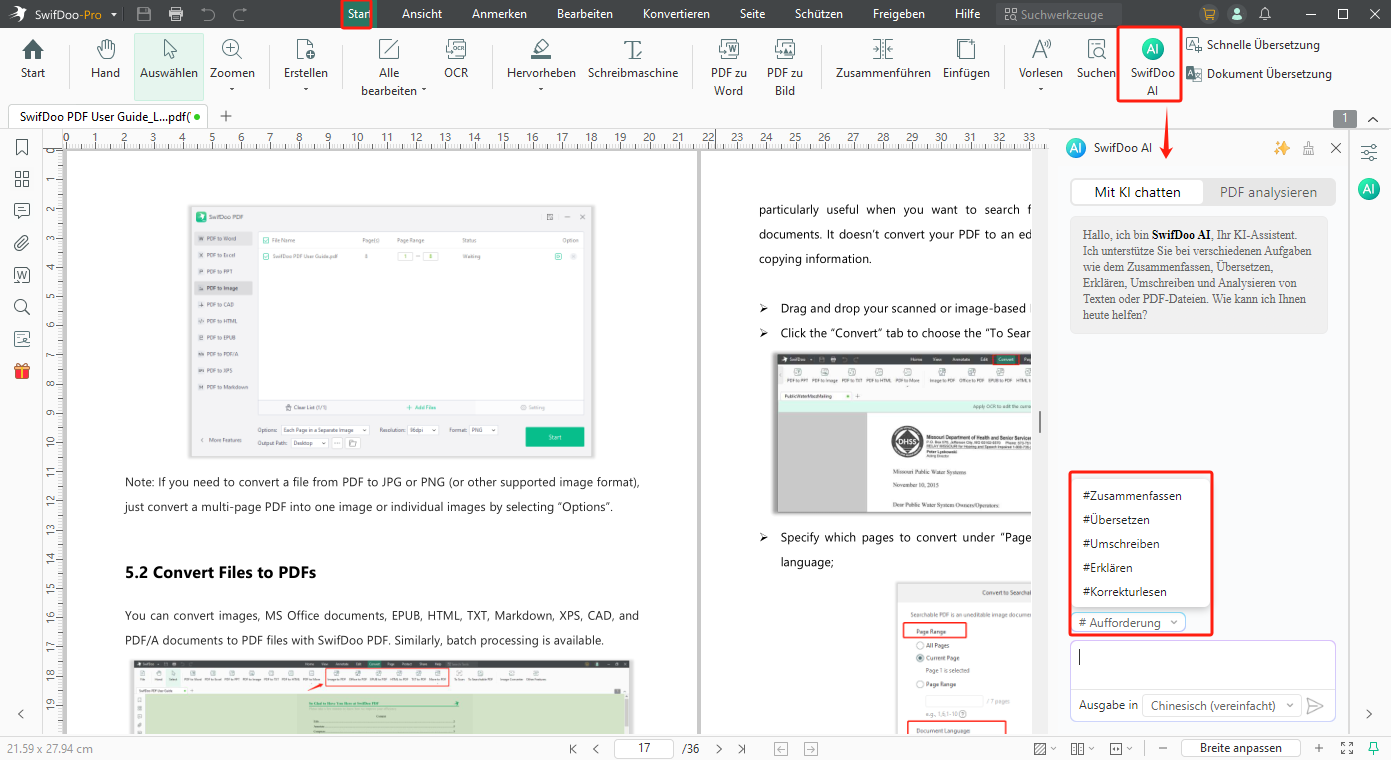
Task: Expand the Zoomen dropdown
Action: [x=231, y=90]
